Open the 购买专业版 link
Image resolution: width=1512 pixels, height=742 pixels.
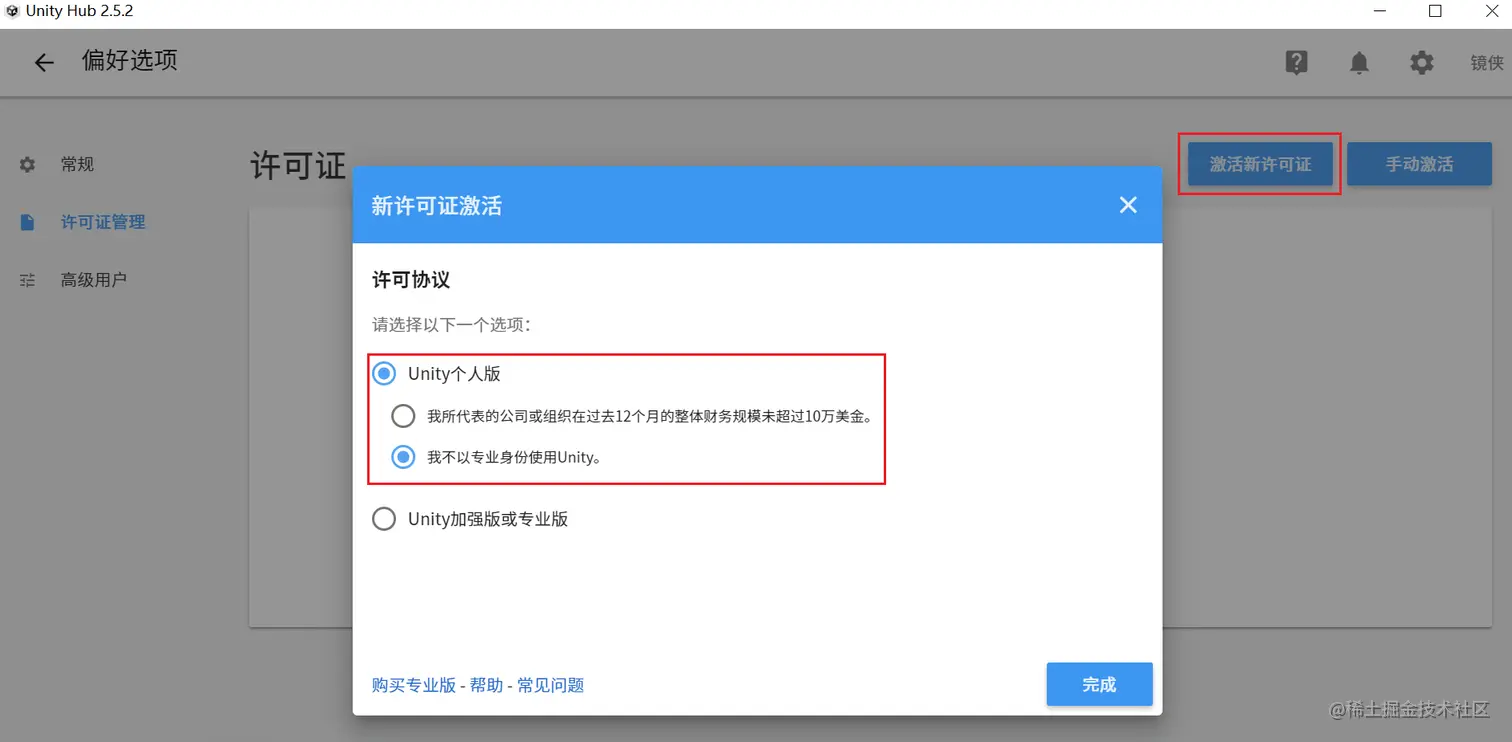(x=413, y=685)
